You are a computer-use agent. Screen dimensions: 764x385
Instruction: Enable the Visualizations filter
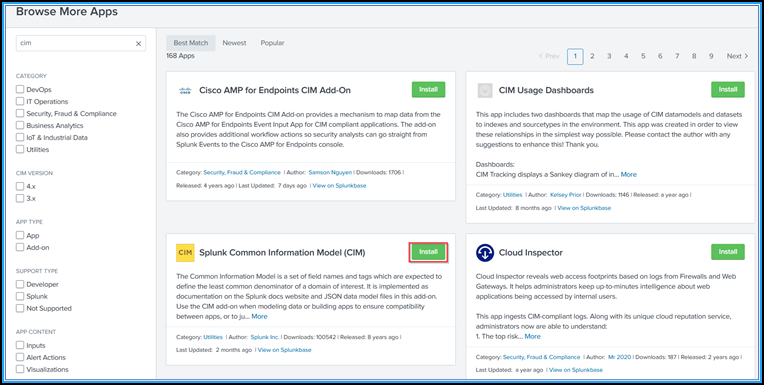click(20, 369)
